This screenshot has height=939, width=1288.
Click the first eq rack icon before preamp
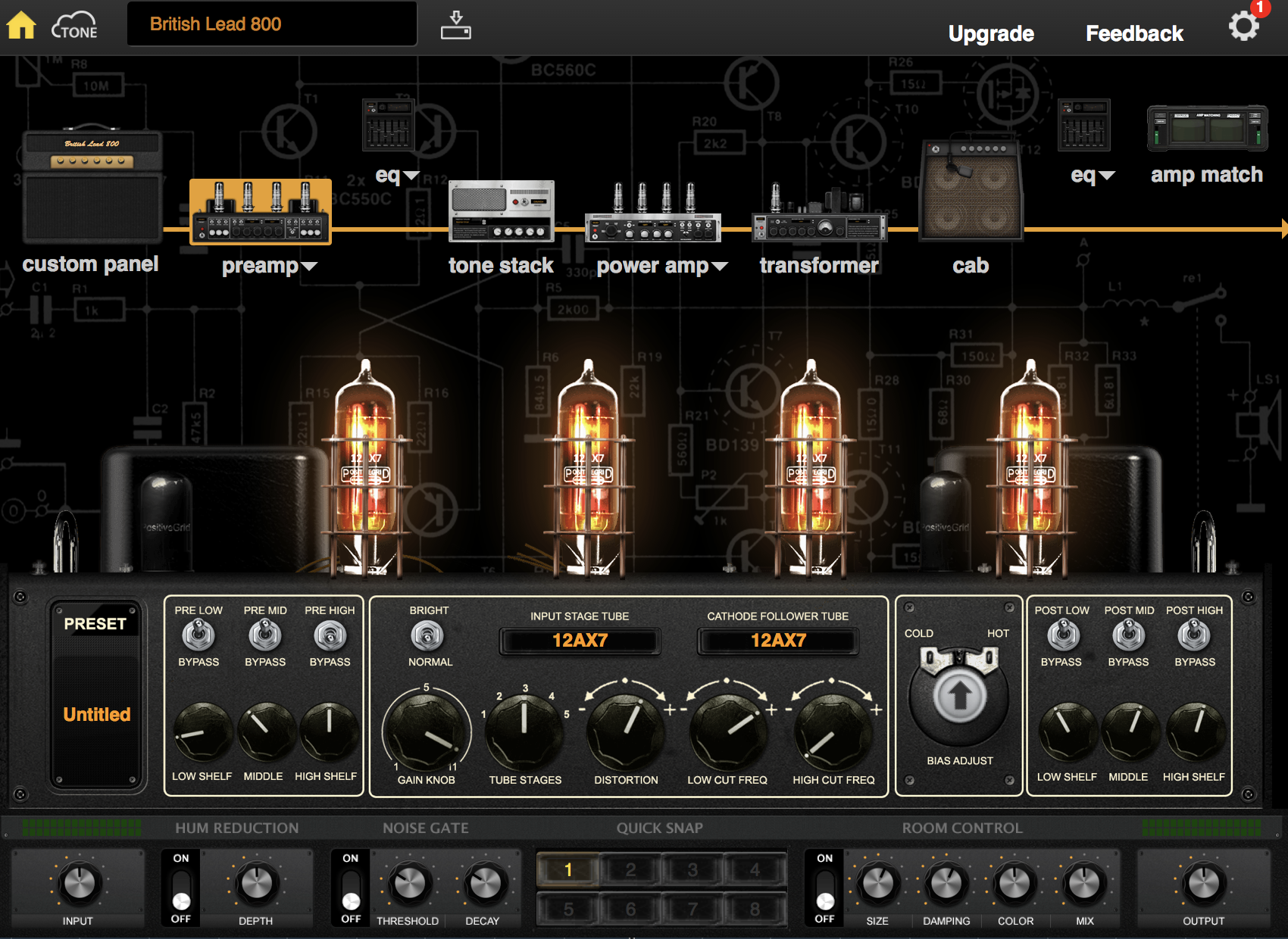click(x=389, y=124)
